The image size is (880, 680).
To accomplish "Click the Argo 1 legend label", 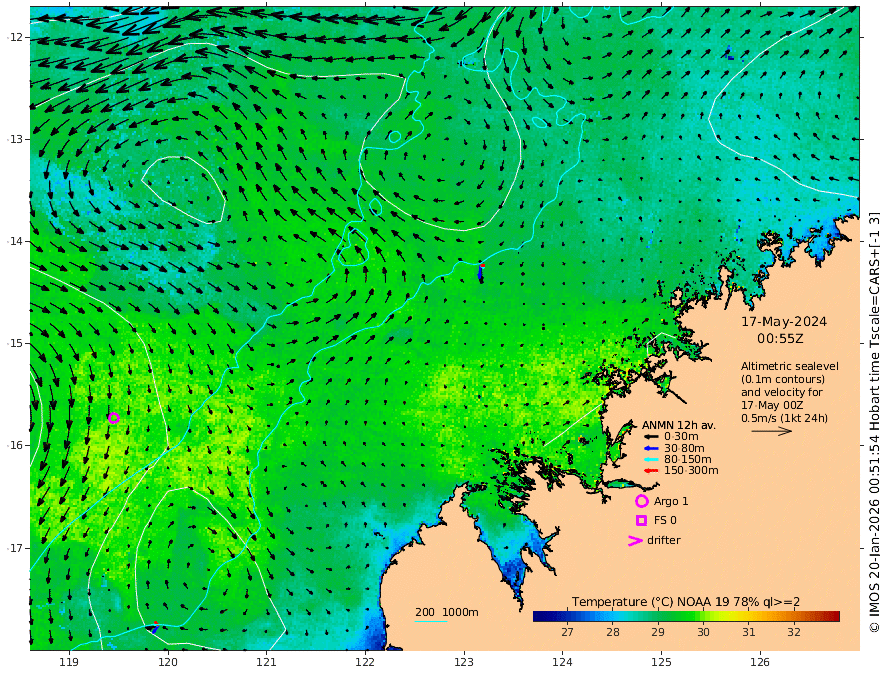I will 671,502.
